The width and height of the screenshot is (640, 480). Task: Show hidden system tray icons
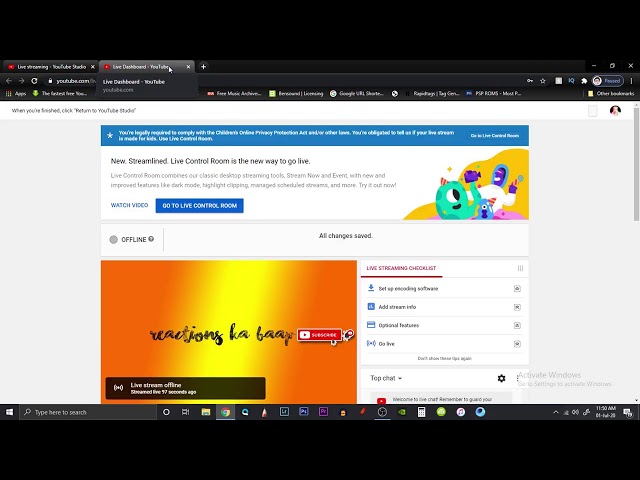coord(556,412)
